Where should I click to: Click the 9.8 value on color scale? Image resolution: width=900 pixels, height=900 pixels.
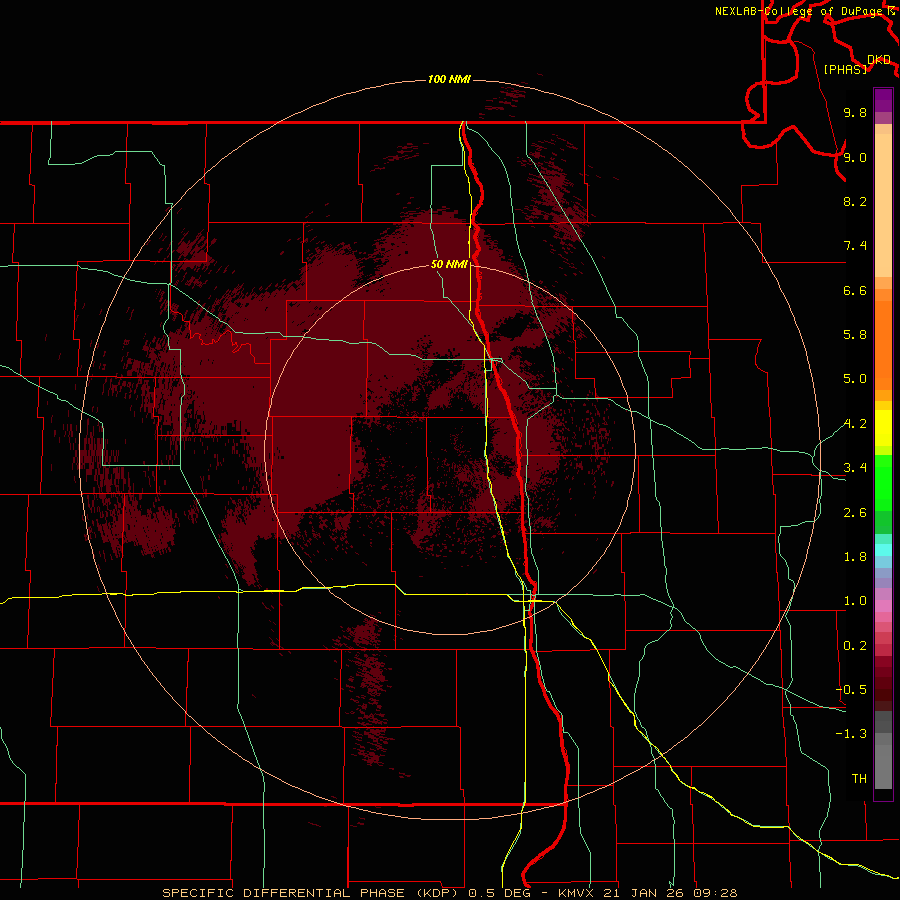click(x=855, y=112)
